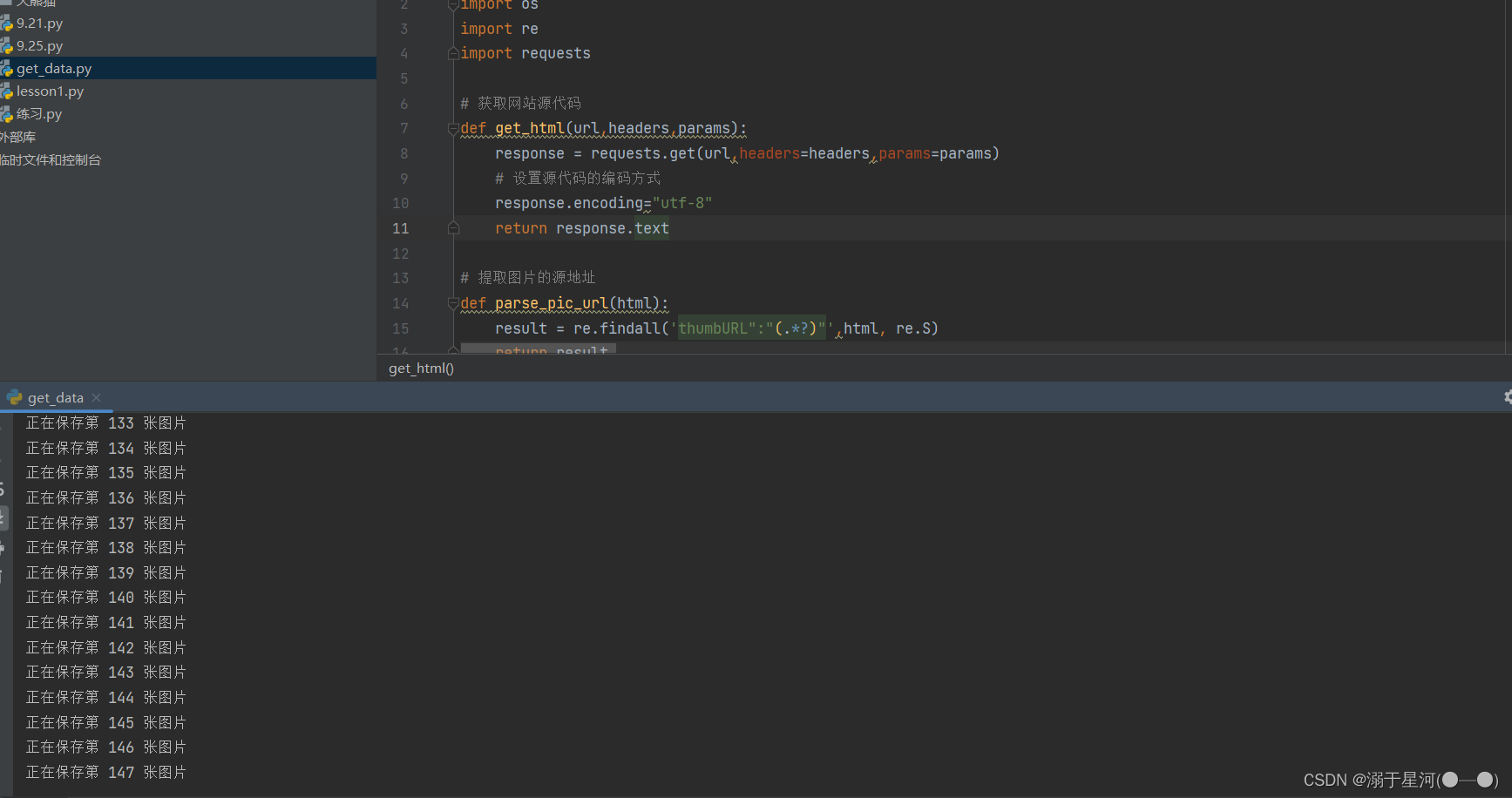This screenshot has width=1512, height=798.
Task: Click the Python icon on the get_data run tab
Action: click(14, 397)
